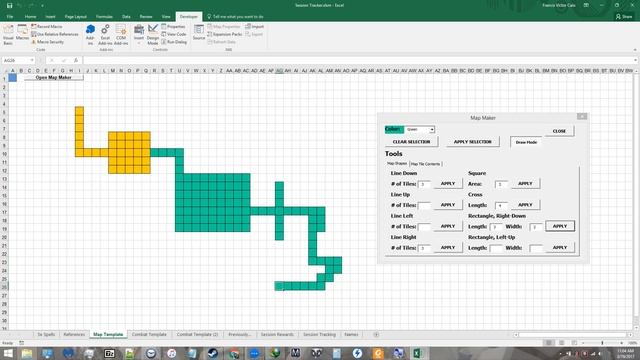Apply the Square tool
640x360 pixels.
pyautogui.click(x=525, y=184)
